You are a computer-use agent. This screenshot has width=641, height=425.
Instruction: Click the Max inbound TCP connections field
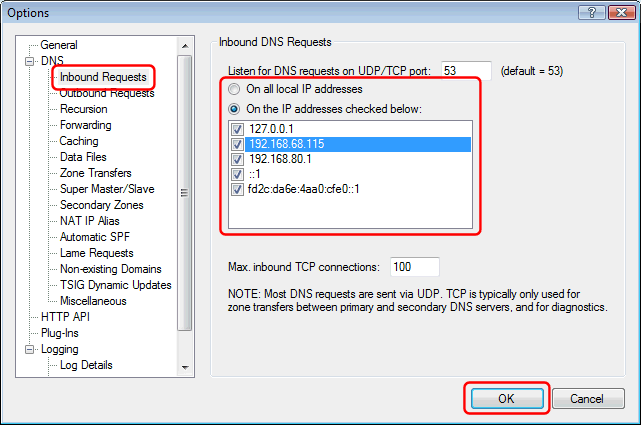[414, 267]
